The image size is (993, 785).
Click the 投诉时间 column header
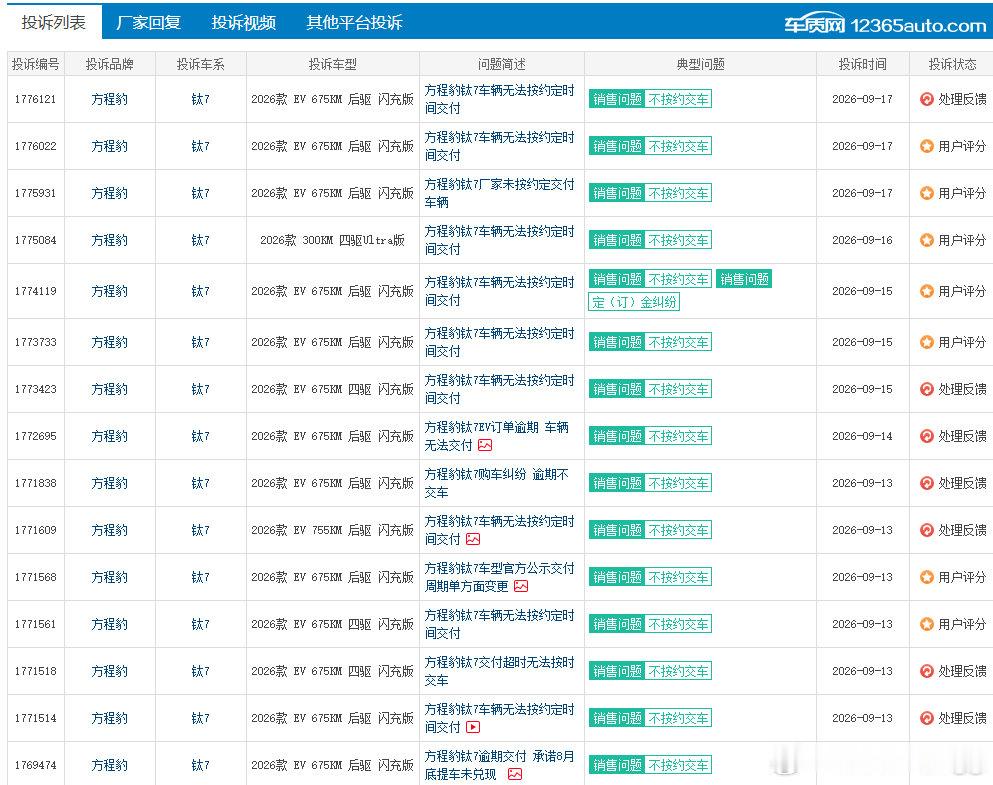click(x=863, y=64)
